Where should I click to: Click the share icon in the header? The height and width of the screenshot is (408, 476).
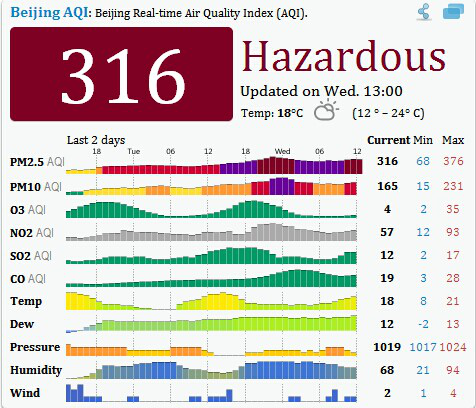pos(424,13)
